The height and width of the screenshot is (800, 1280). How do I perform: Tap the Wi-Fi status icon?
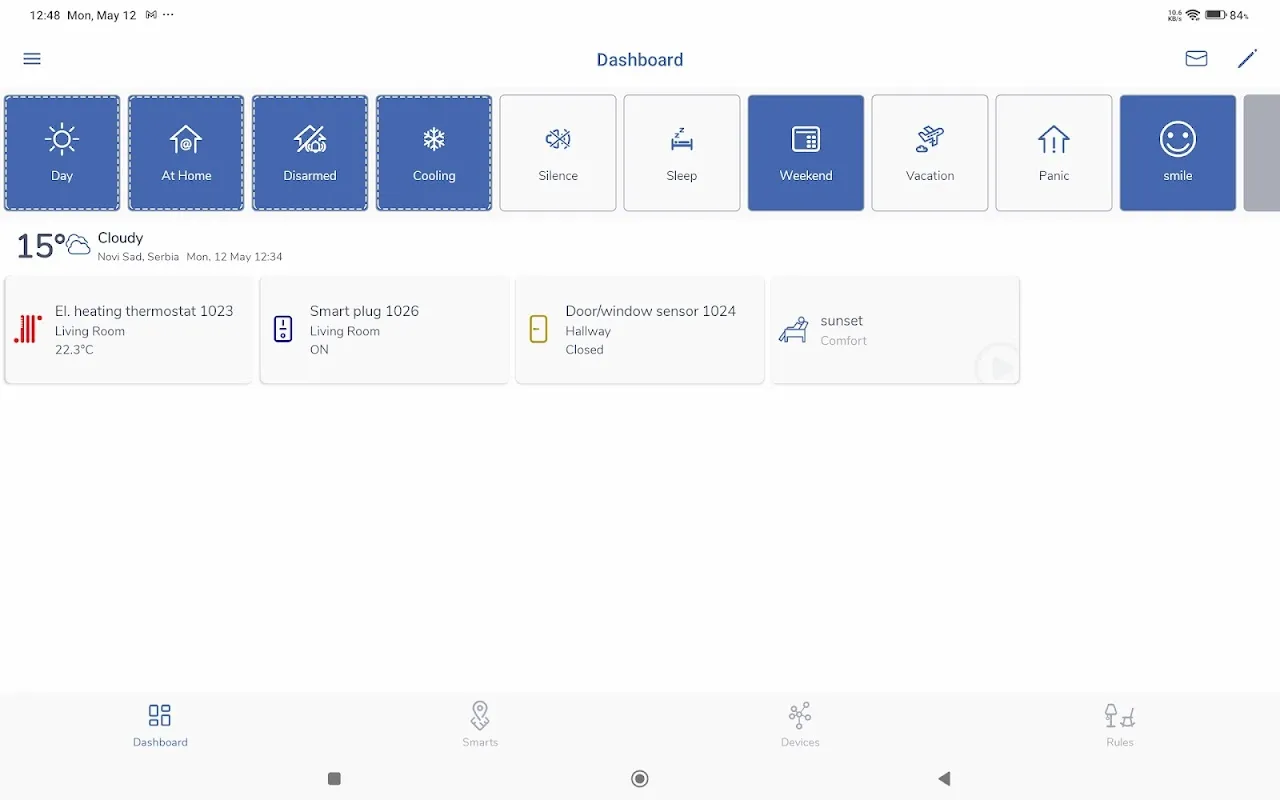coord(1193,15)
